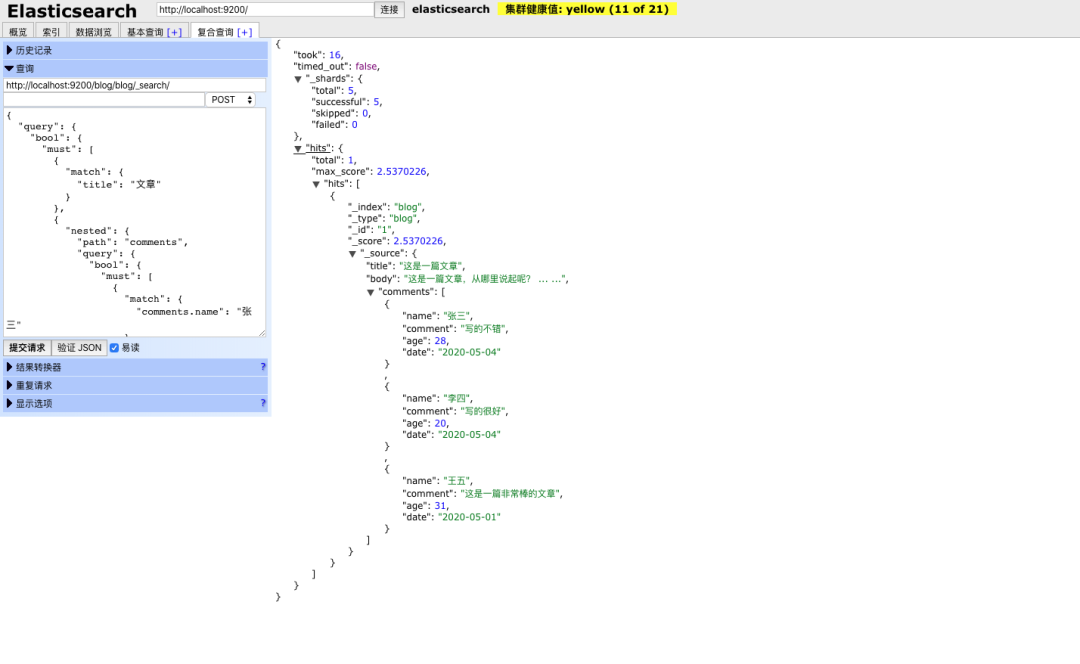The image size is (1080, 664).
Task: Expand the 历史记录 history section
Action: coord(136,50)
